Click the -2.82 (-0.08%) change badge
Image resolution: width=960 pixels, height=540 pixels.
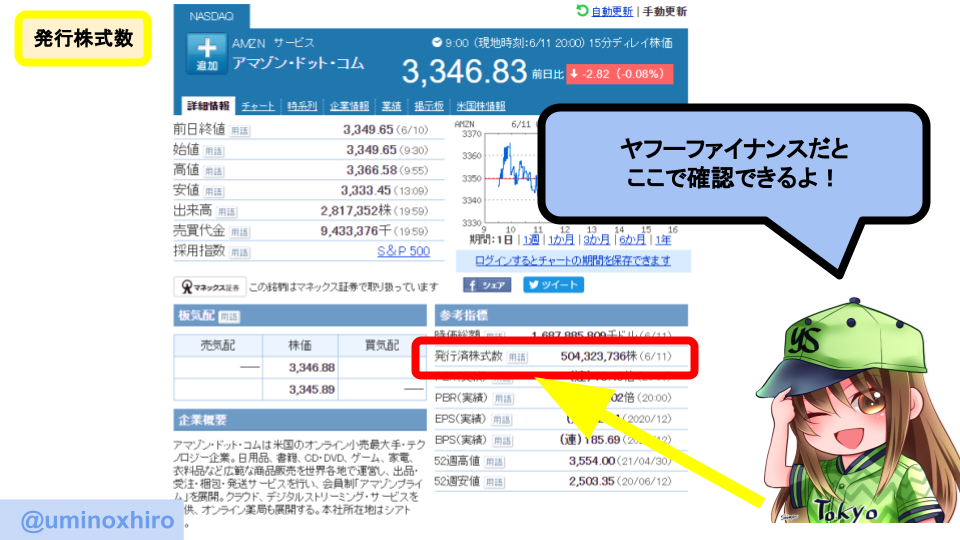pyautogui.click(x=620, y=74)
